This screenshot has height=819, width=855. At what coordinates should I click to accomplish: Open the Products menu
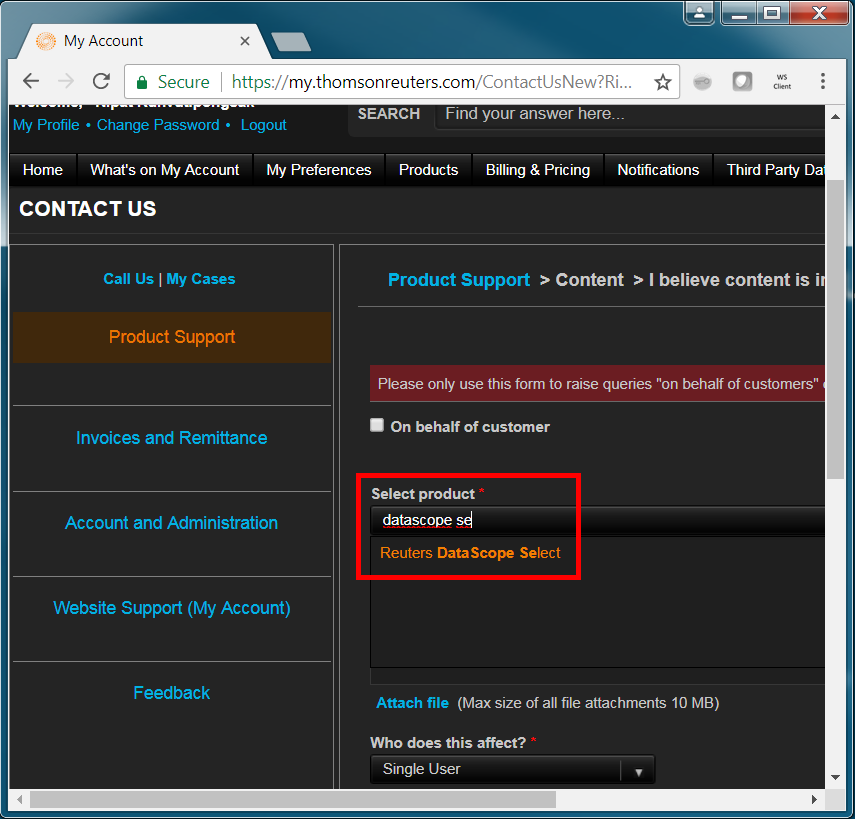[429, 170]
